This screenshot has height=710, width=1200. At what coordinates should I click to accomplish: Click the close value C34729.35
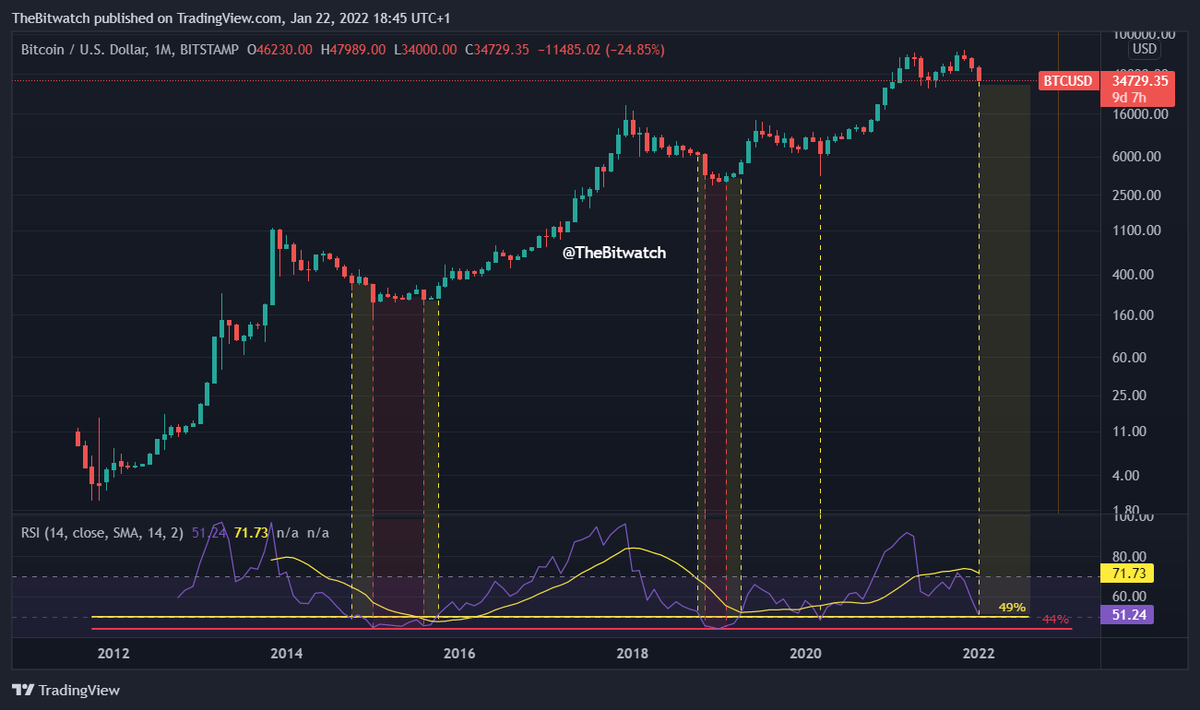coord(497,49)
